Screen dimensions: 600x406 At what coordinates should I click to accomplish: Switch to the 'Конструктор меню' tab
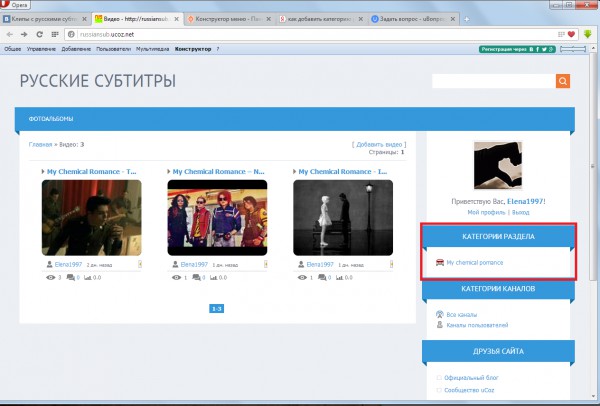click(230, 19)
